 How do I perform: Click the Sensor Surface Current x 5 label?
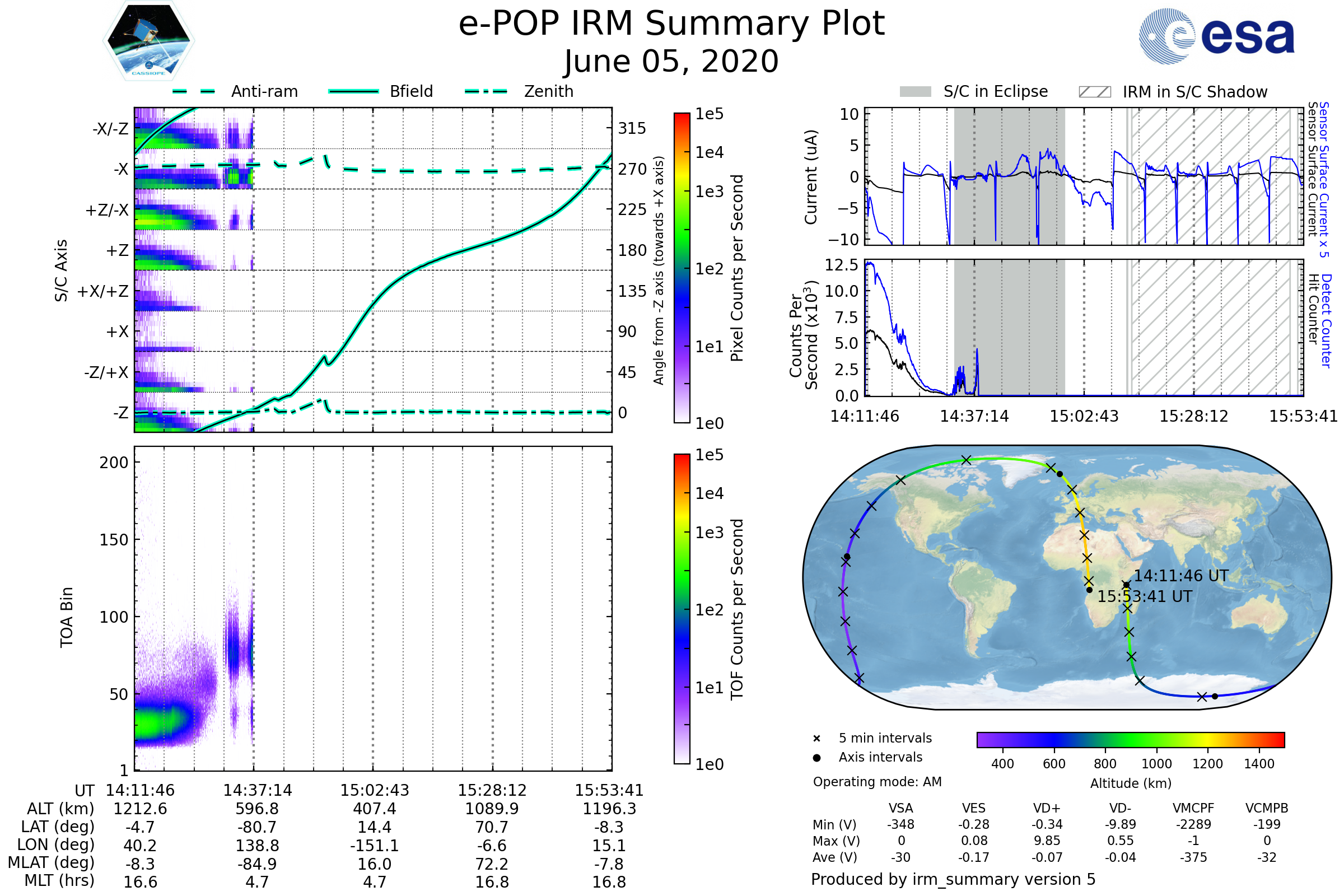[1324, 179]
